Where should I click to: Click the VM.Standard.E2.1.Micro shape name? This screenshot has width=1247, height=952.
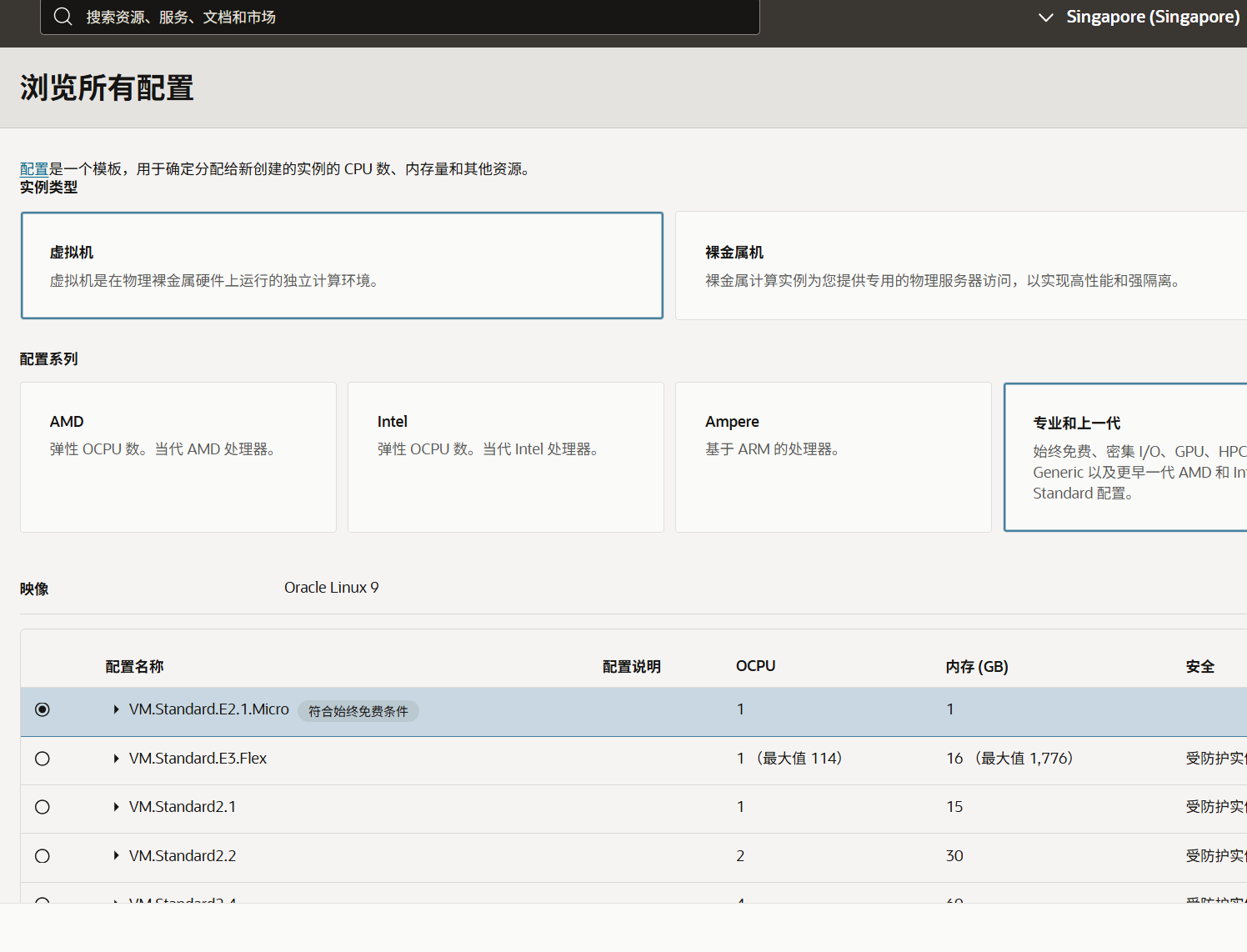click(209, 709)
